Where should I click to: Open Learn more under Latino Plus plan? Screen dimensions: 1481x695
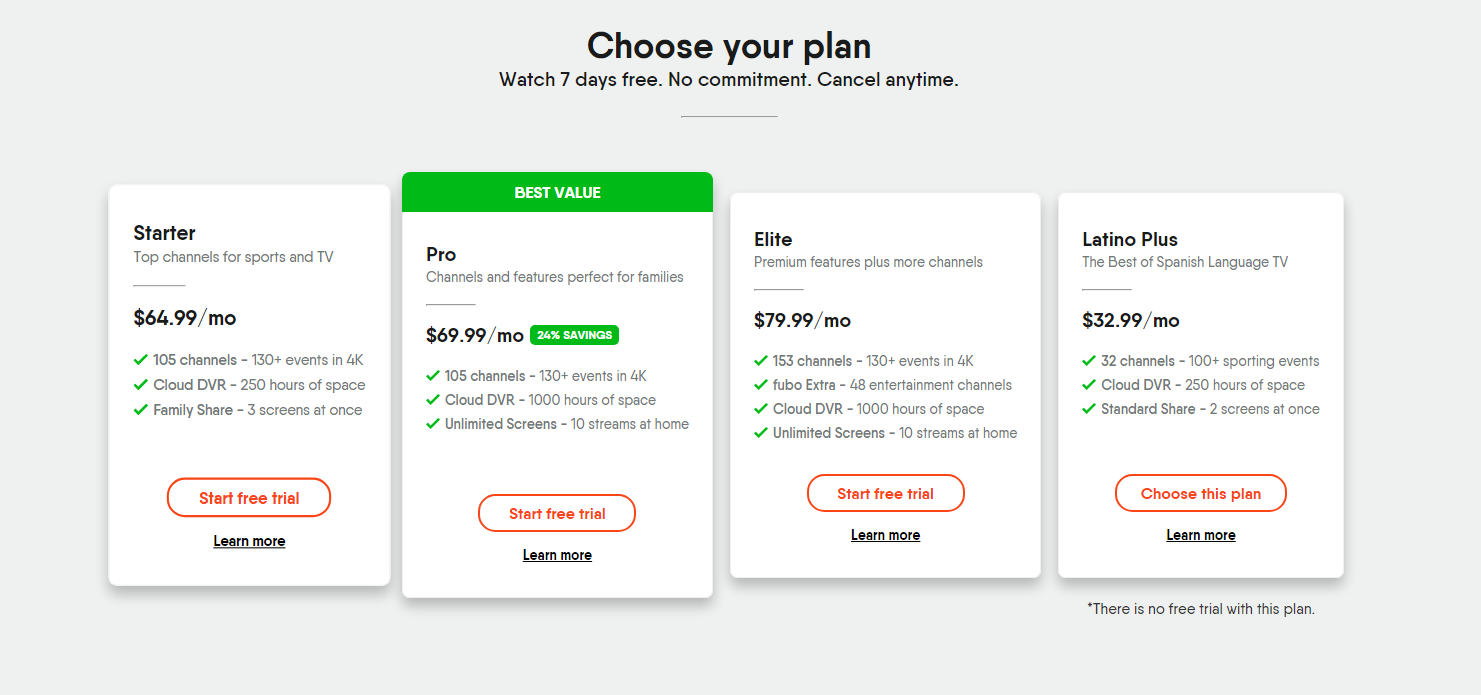point(1201,535)
